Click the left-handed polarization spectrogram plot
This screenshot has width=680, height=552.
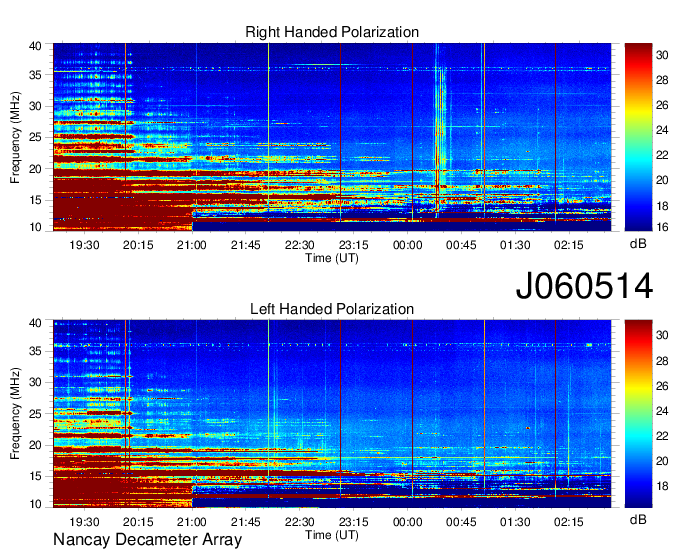click(x=332, y=414)
